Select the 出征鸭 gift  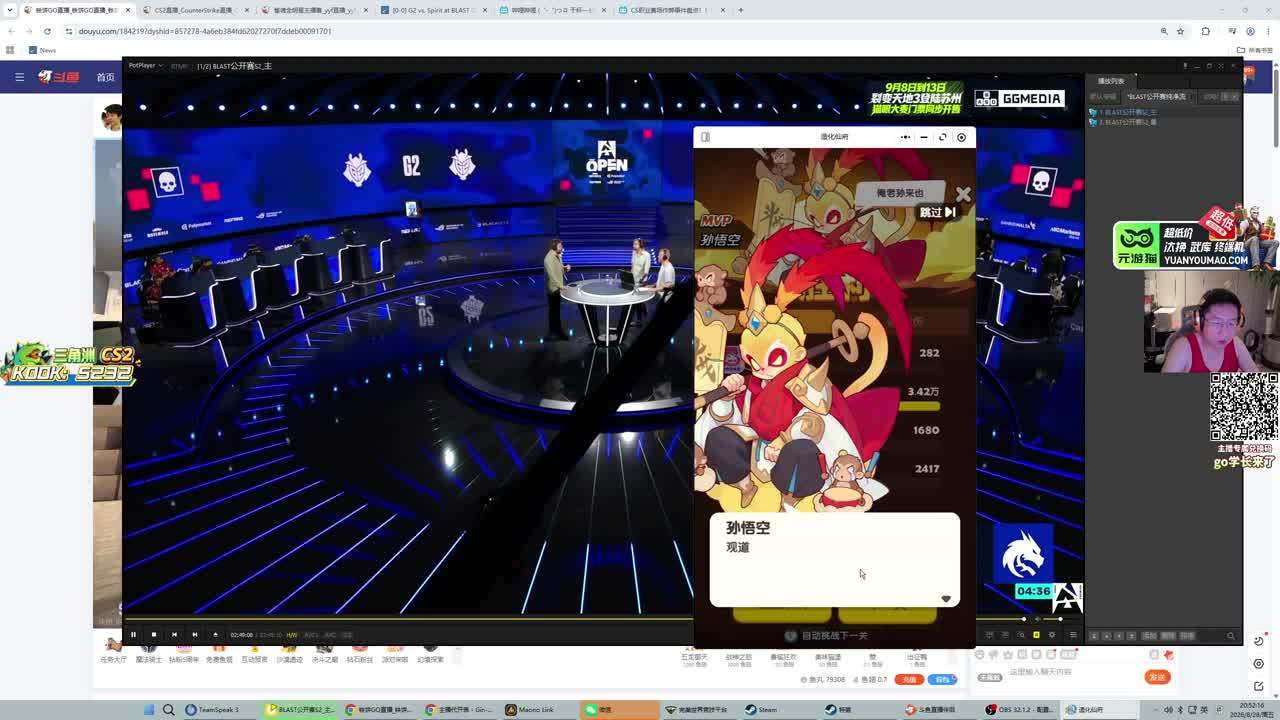tap(916, 657)
